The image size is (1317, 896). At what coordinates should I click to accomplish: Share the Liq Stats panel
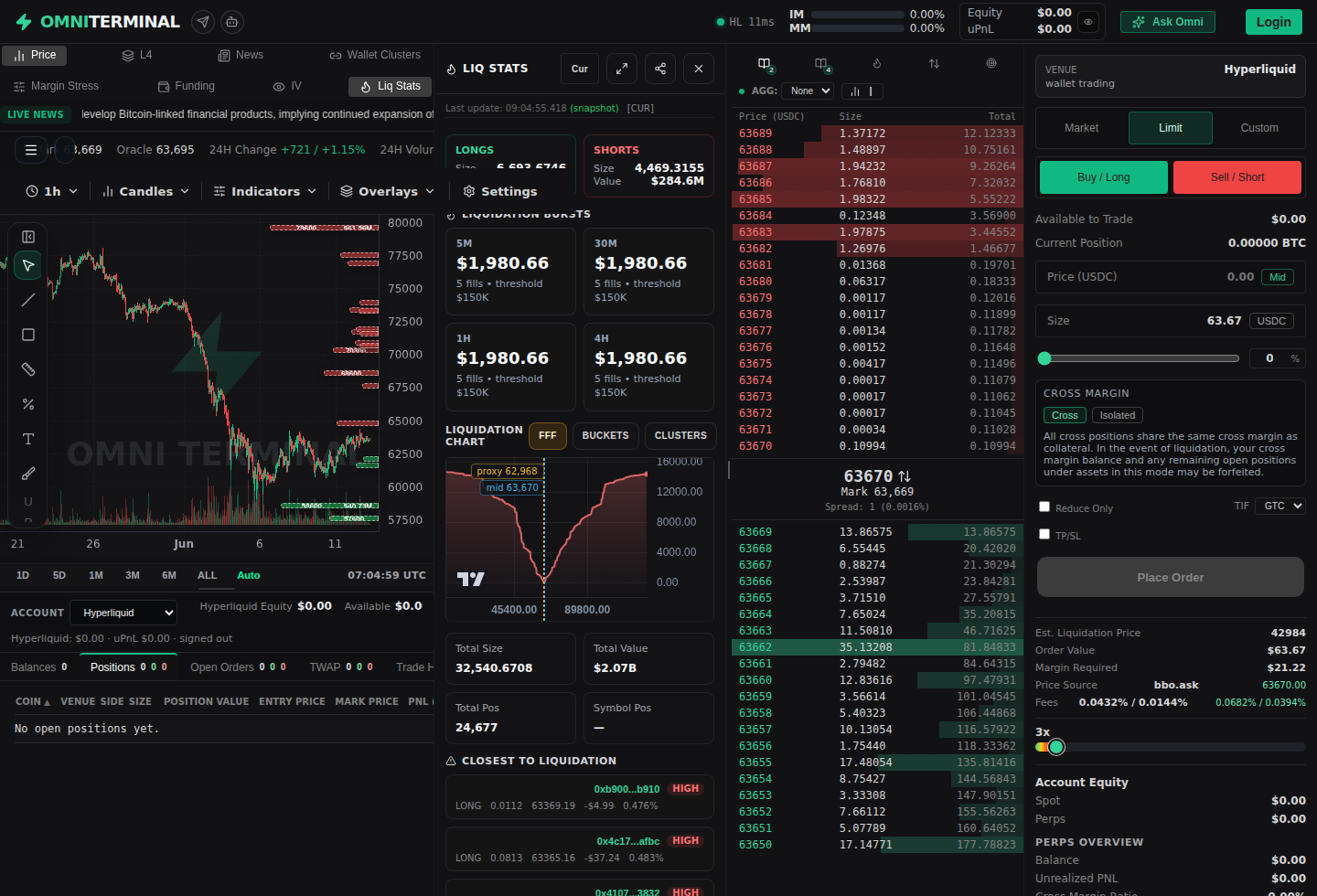tap(660, 69)
